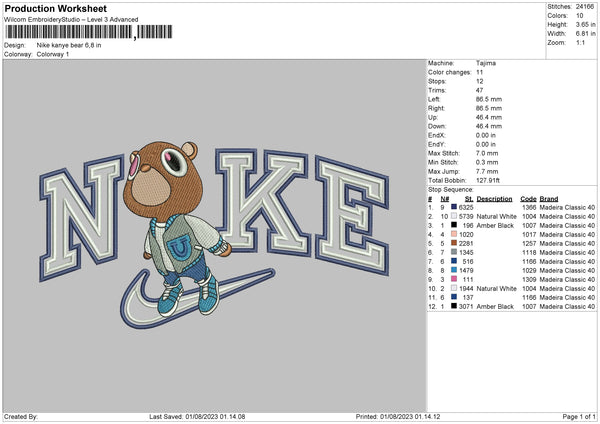This screenshot has width=600, height=424.
Task: Click the Min Stitch value "0.3 mm"
Action: click(x=487, y=162)
